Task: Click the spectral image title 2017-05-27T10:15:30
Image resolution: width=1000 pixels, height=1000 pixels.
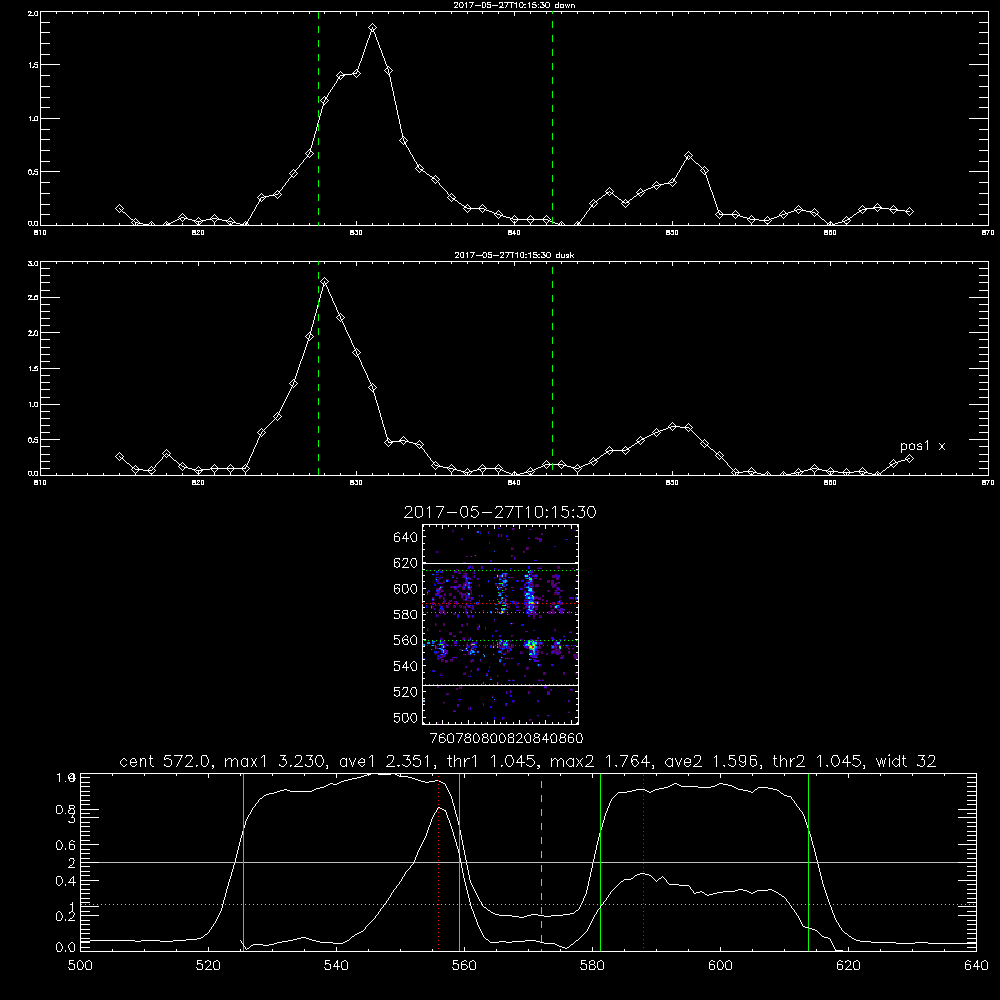Action: 500,512
